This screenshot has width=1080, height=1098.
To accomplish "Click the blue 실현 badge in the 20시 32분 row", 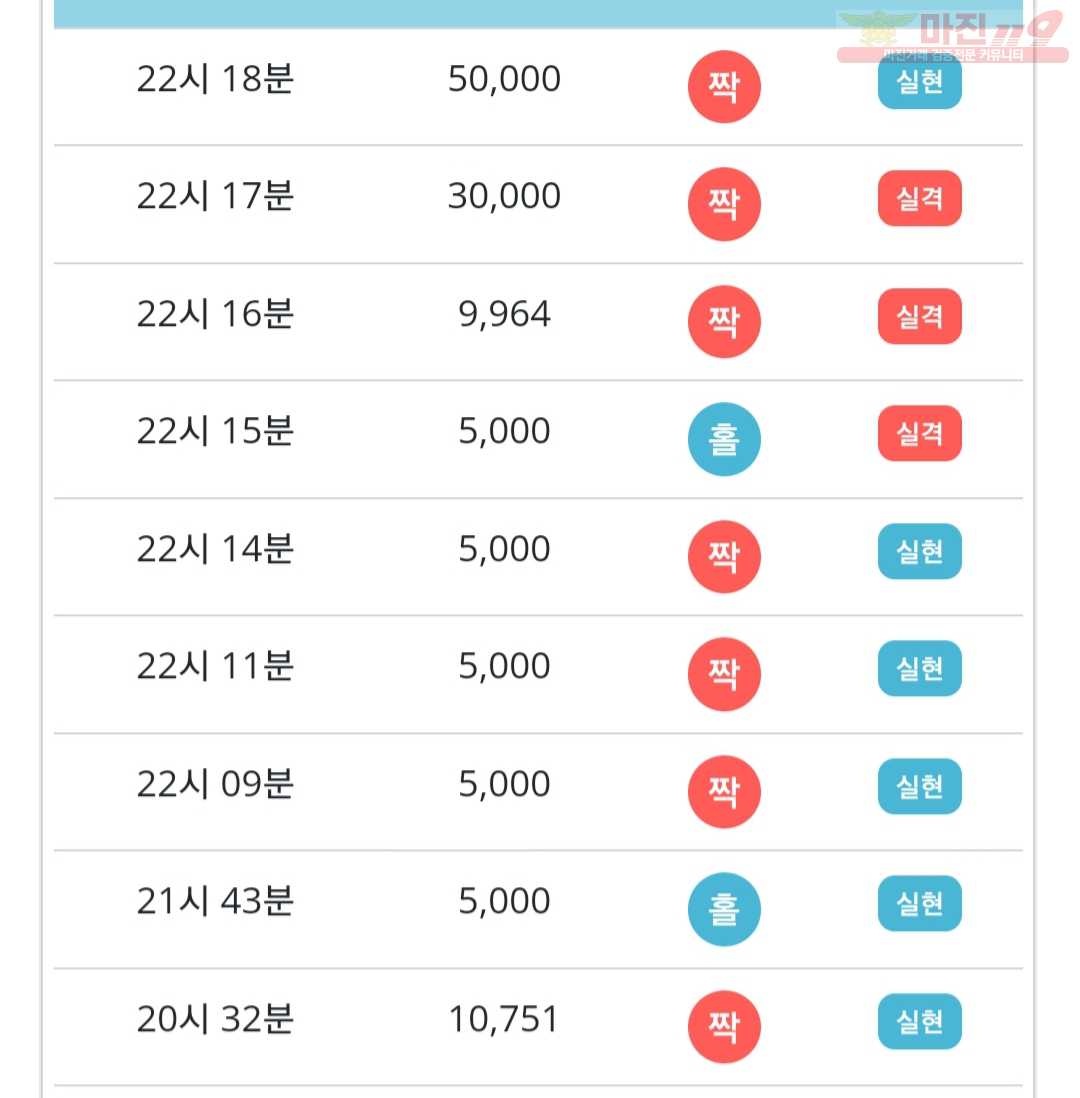I will [x=919, y=1021].
